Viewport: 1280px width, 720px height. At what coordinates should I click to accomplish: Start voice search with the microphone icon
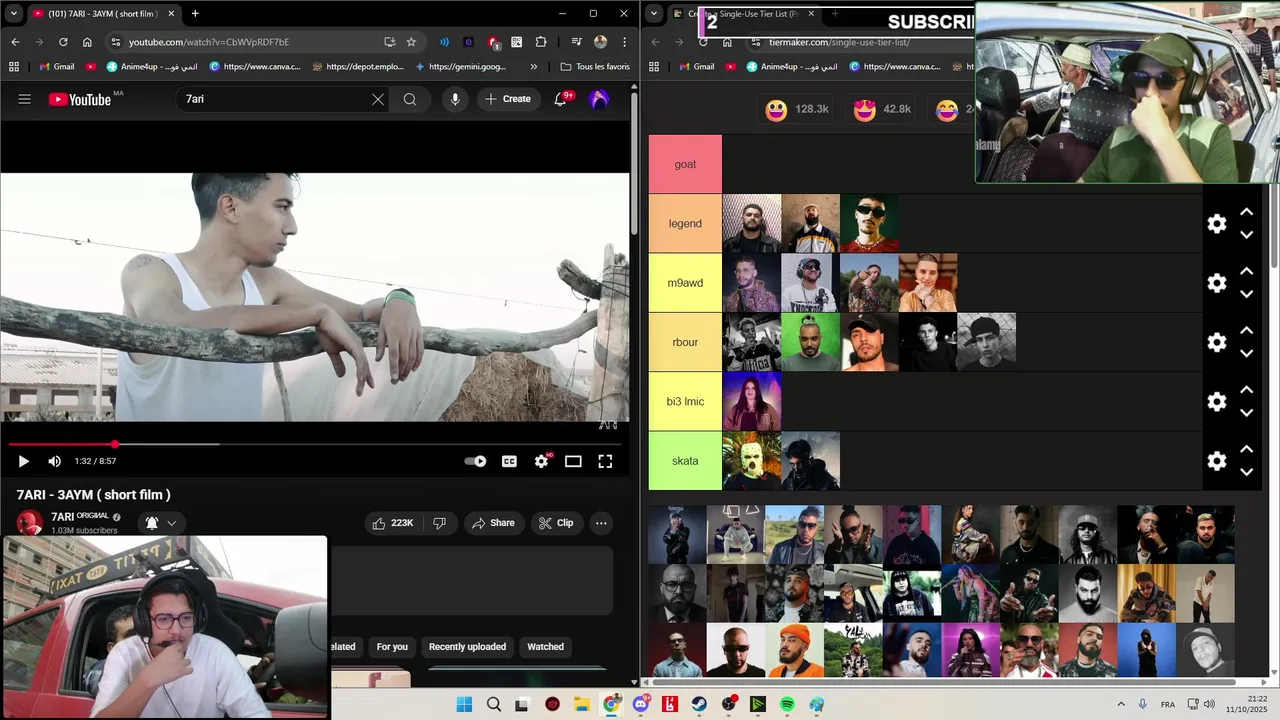tap(455, 99)
